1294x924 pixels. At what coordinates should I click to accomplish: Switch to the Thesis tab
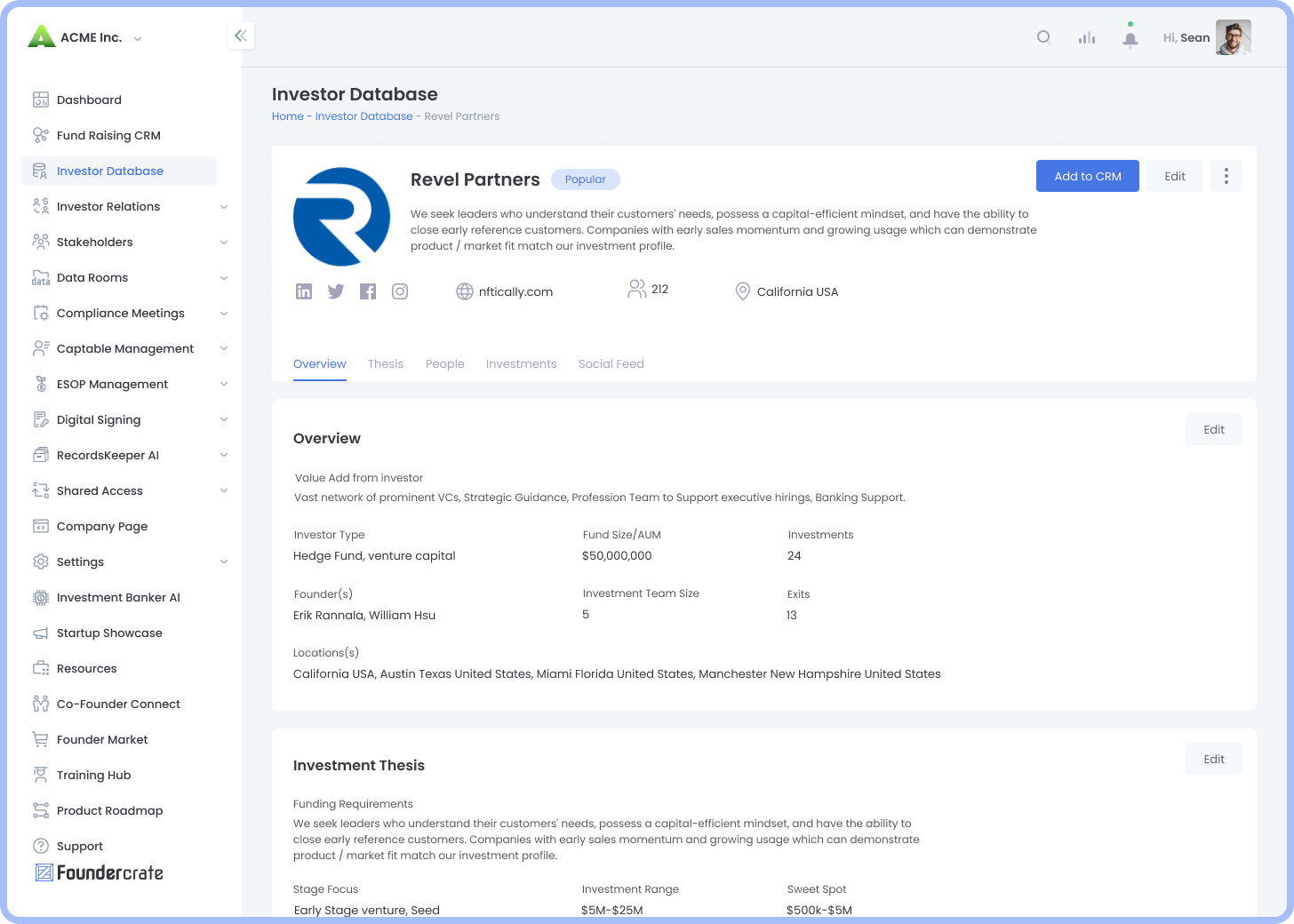[386, 364]
